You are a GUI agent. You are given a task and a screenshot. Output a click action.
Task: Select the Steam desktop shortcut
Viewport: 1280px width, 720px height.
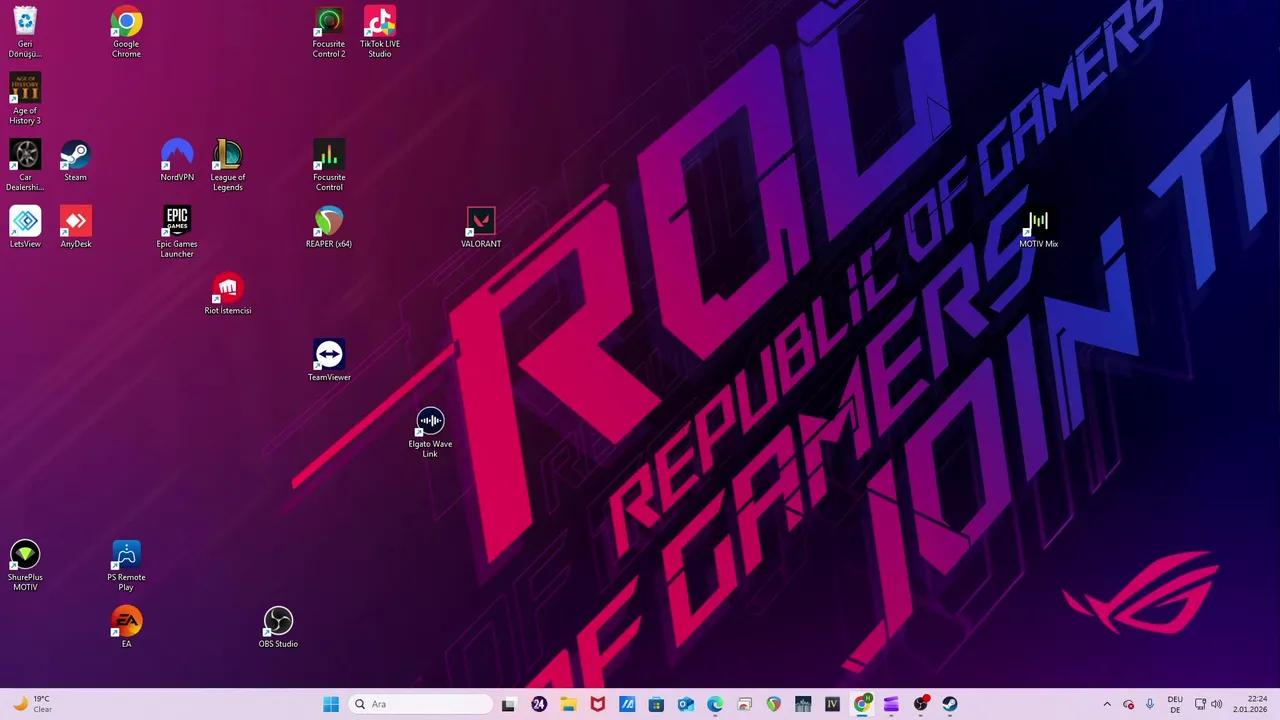[x=75, y=160]
